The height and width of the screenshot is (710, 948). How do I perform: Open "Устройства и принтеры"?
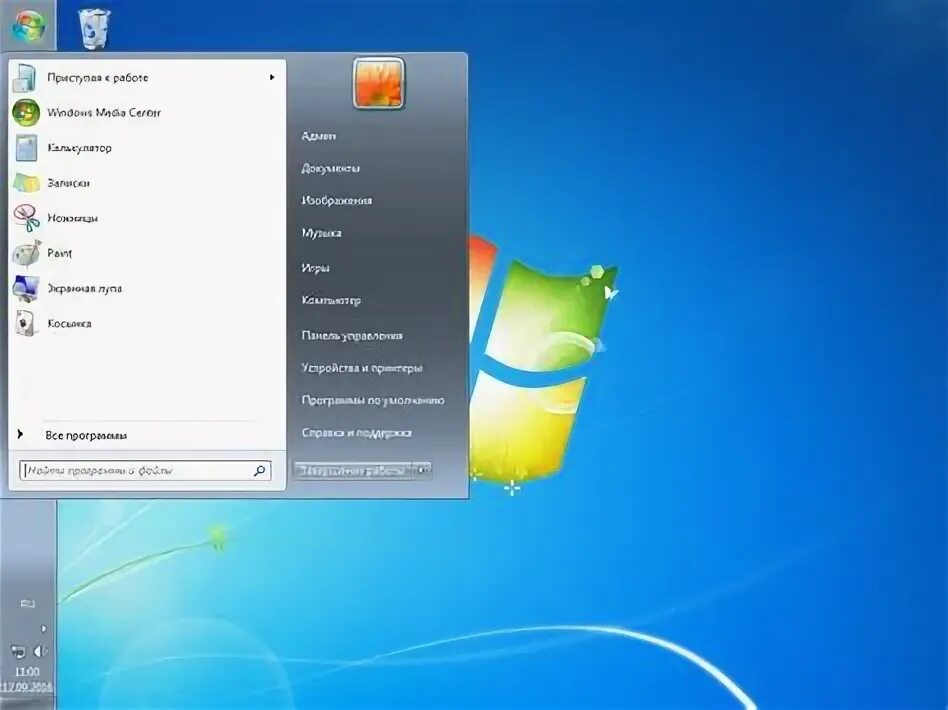[x=362, y=368]
